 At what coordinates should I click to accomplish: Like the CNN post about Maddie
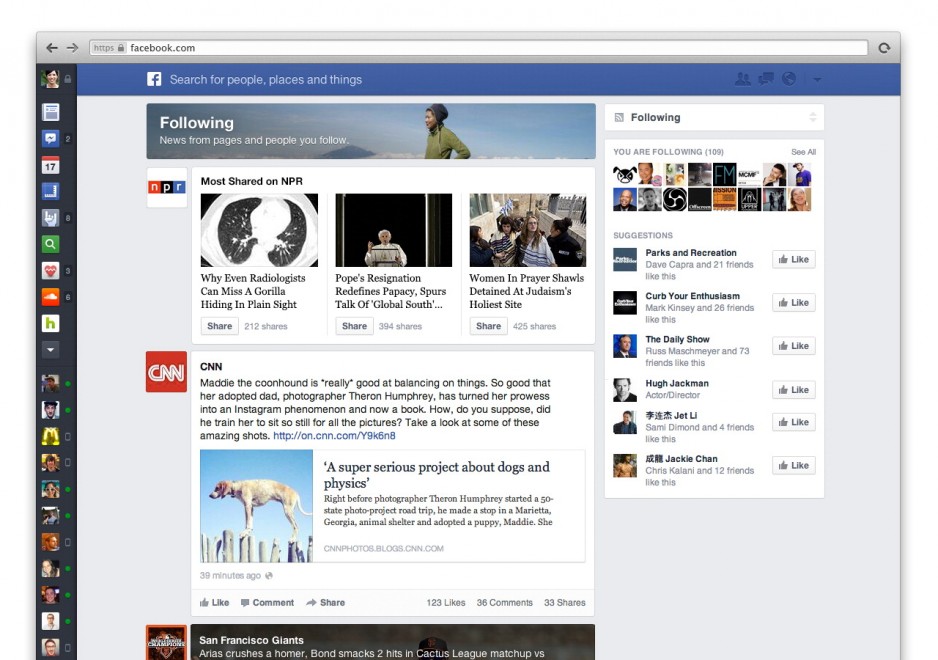click(214, 603)
